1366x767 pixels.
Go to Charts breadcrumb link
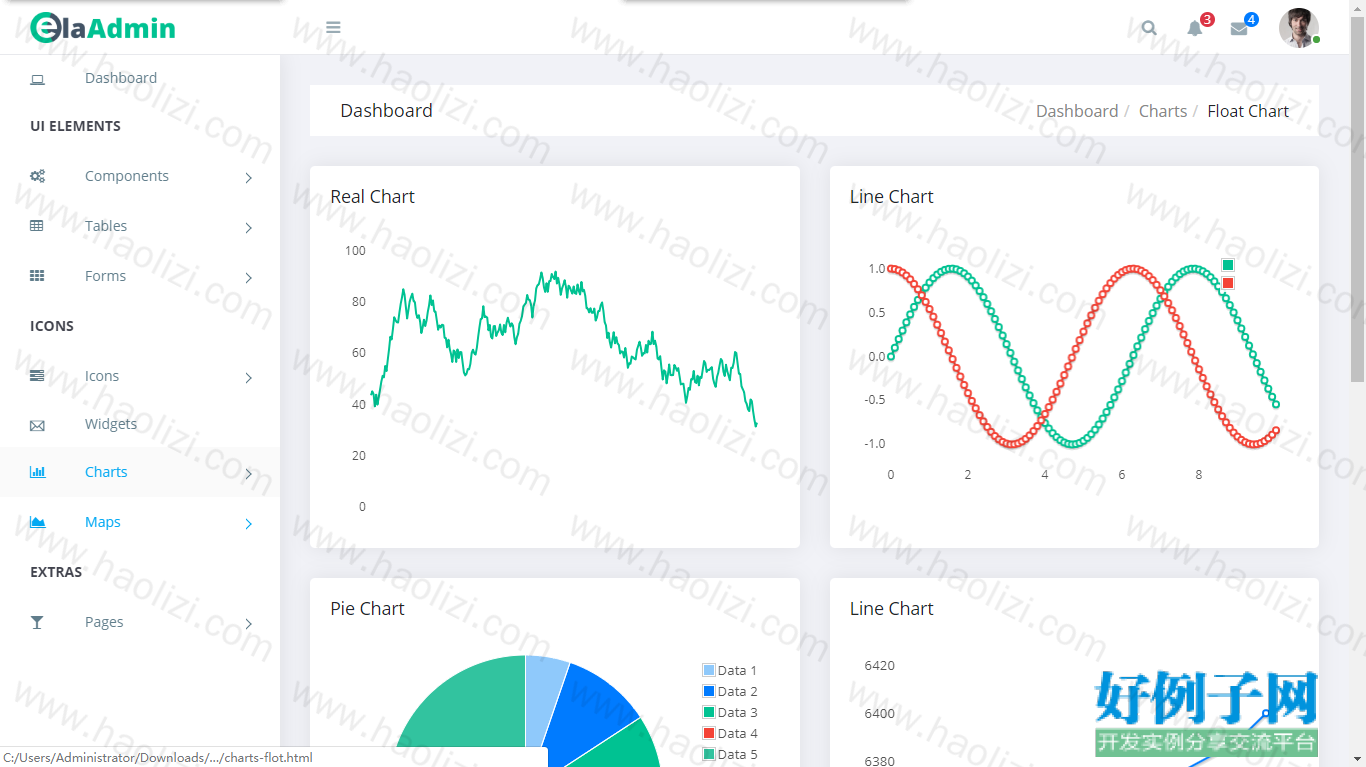click(x=1163, y=111)
